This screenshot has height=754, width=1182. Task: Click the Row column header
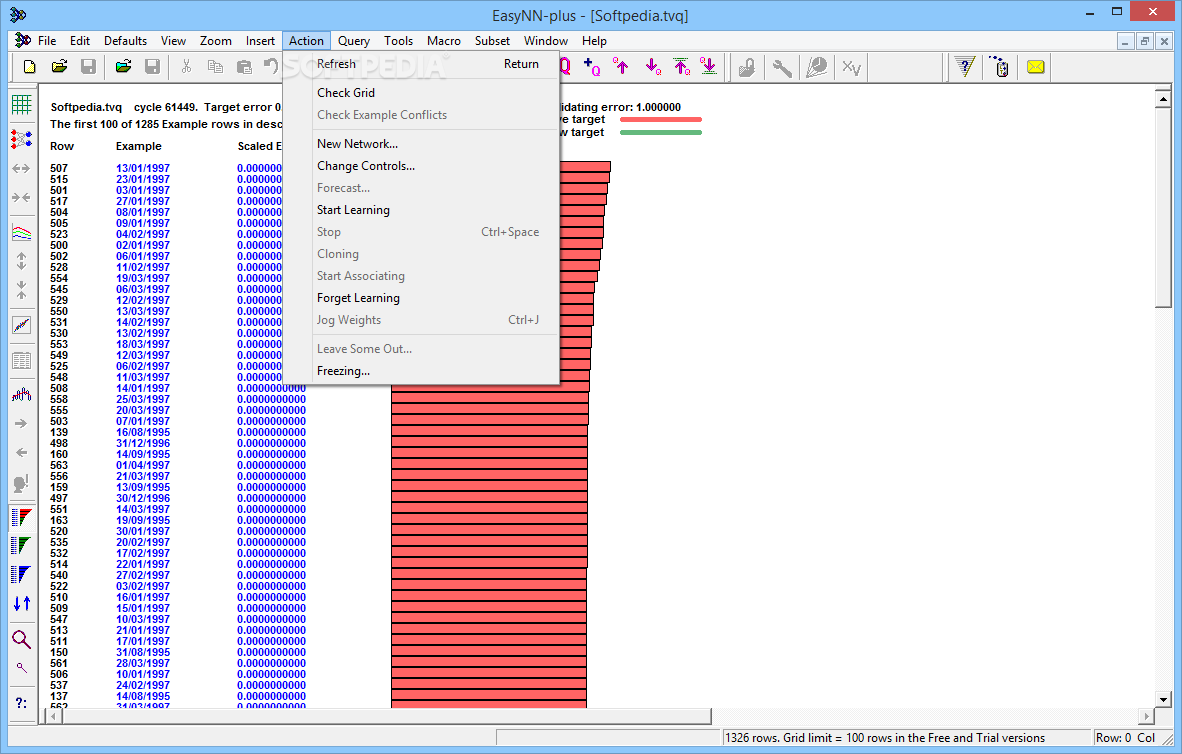(62, 146)
